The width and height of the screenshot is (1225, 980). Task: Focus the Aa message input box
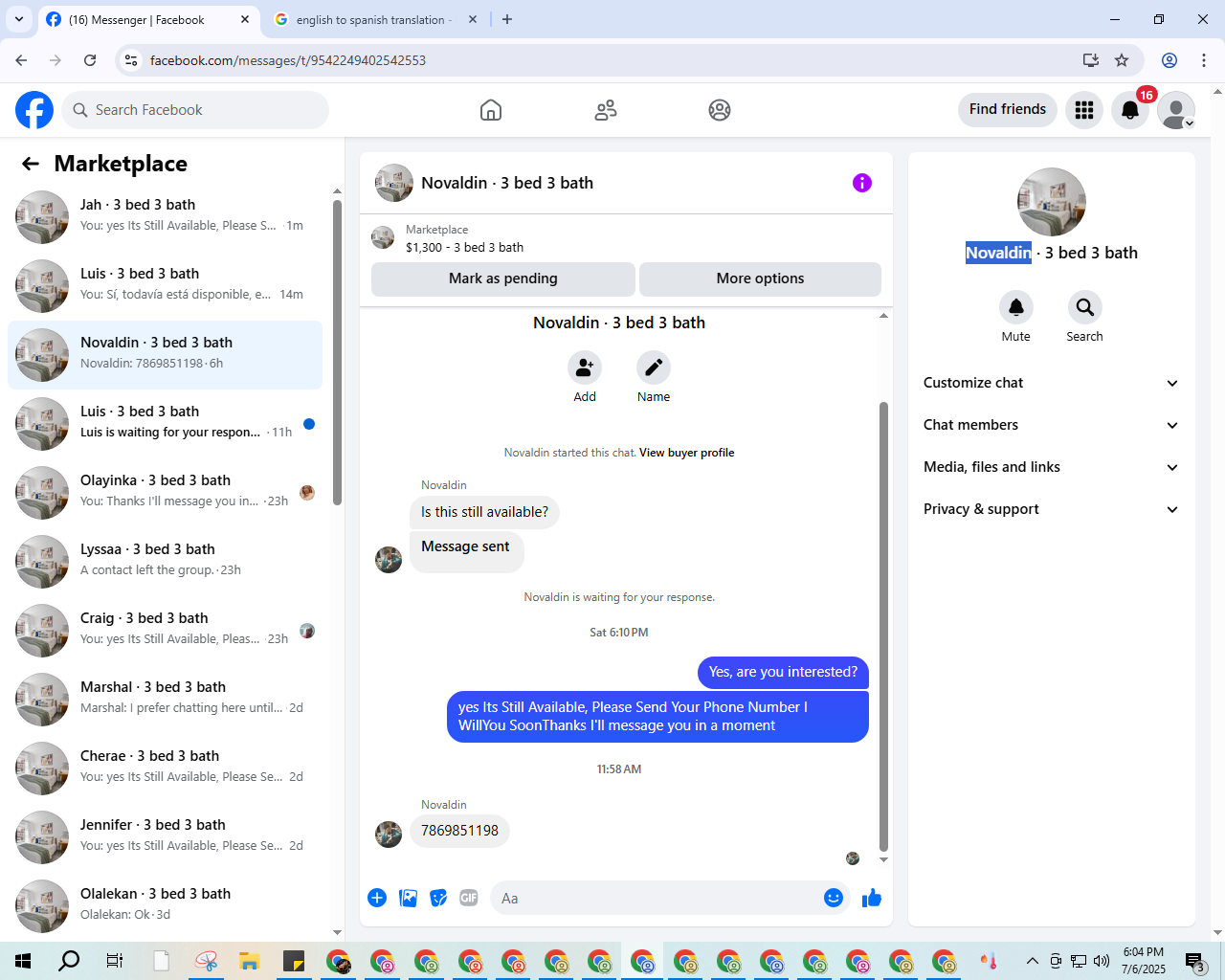coord(670,898)
